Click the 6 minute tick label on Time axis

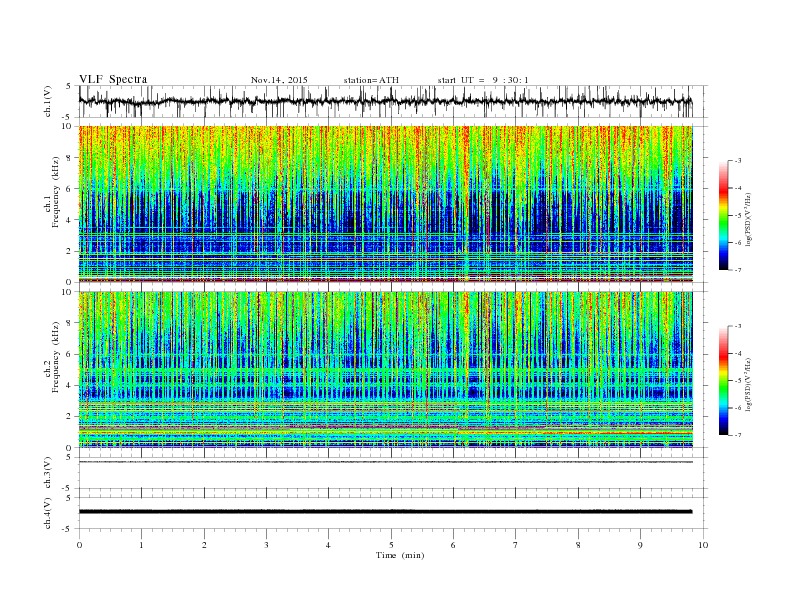pyautogui.click(x=453, y=545)
